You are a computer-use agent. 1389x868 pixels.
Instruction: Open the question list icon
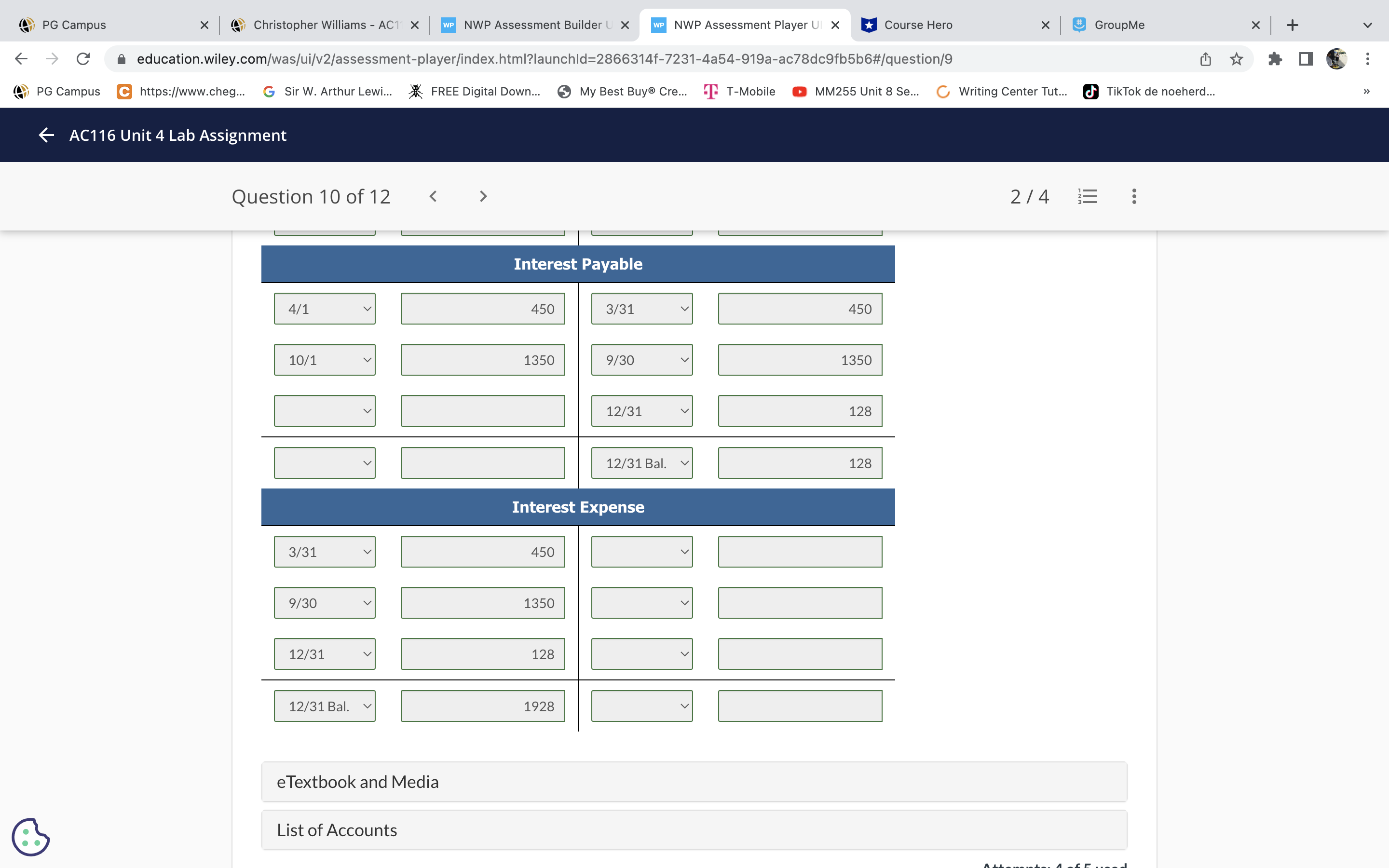click(x=1087, y=196)
